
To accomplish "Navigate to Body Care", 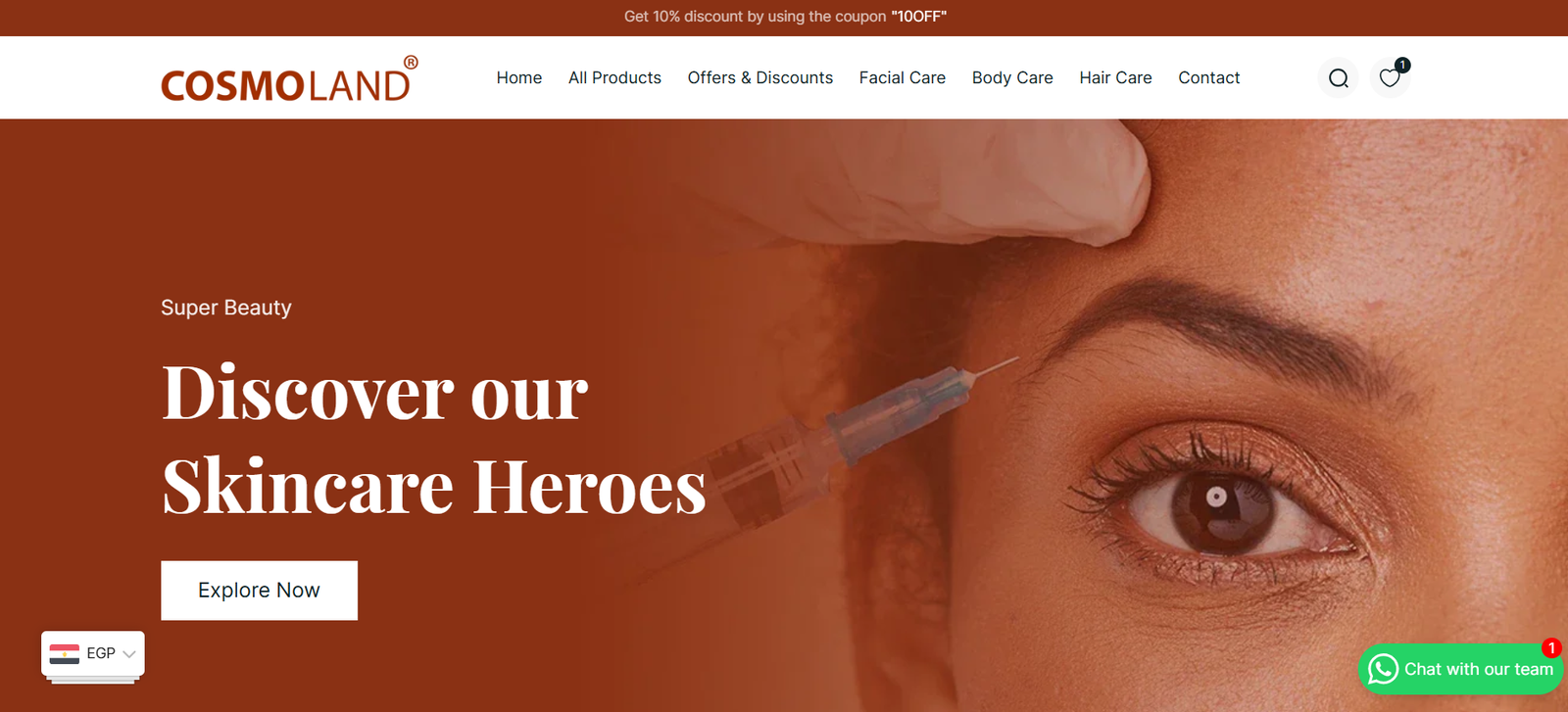I will [x=1012, y=77].
